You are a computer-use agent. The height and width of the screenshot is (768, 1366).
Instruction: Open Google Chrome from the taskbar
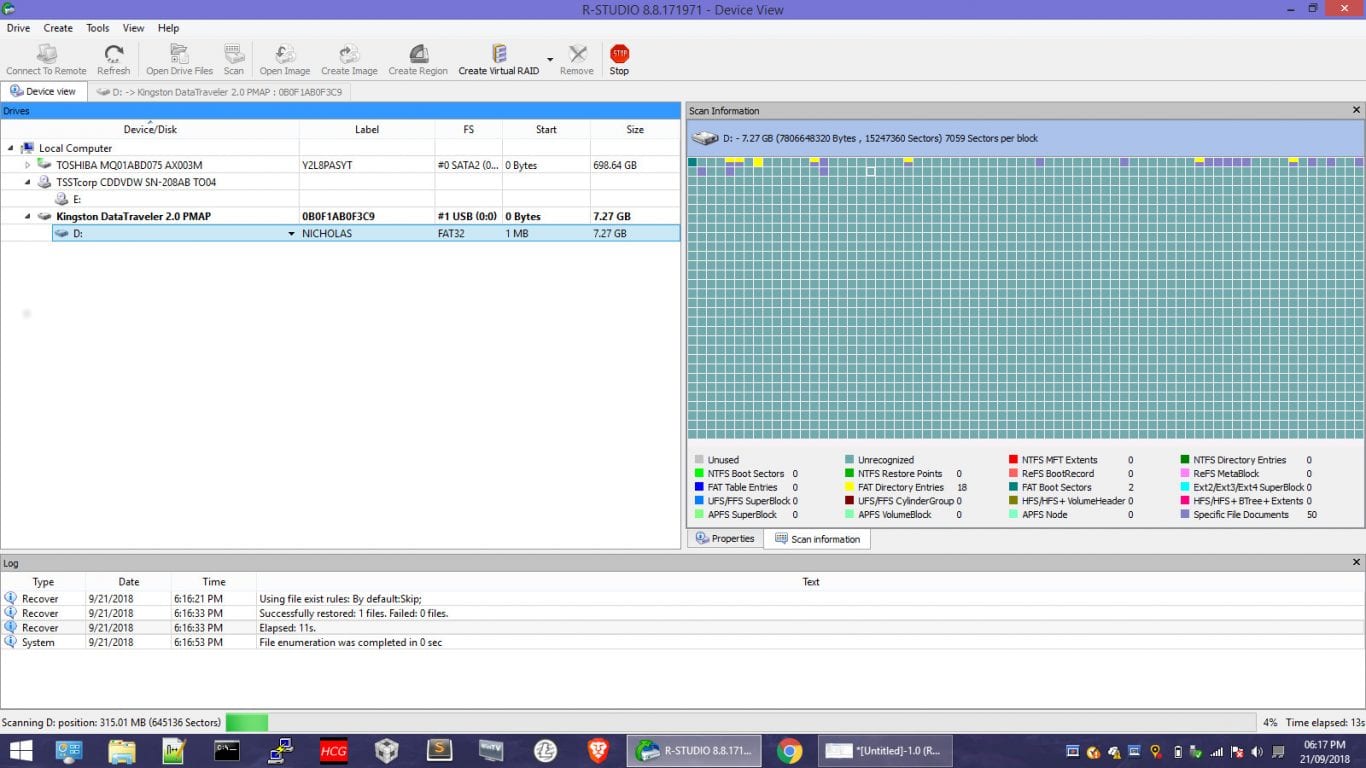pos(789,751)
